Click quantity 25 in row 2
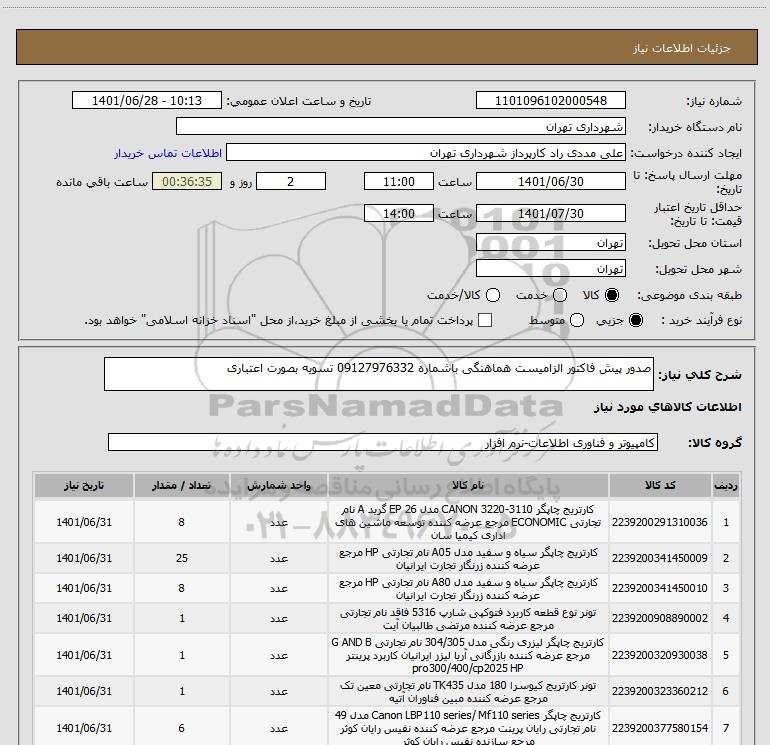This screenshot has width=770, height=745. [182, 558]
